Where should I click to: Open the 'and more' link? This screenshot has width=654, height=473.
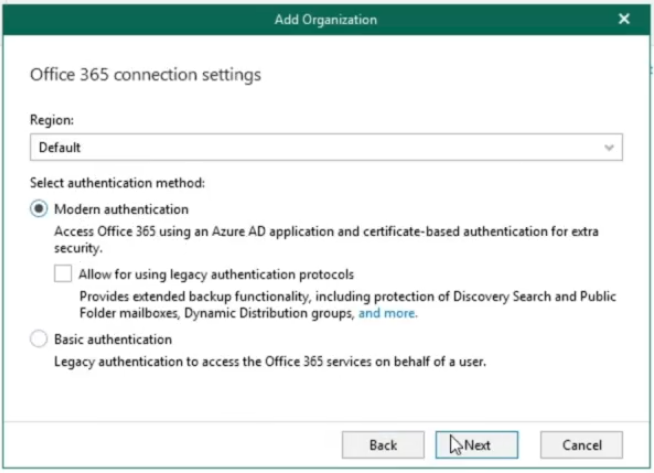(x=387, y=313)
